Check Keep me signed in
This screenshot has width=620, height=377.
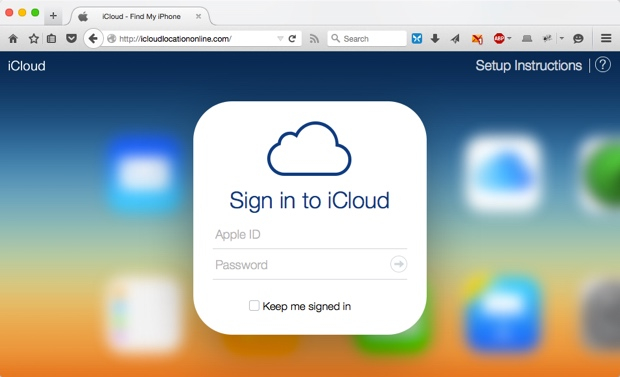(x=254, y=305)
